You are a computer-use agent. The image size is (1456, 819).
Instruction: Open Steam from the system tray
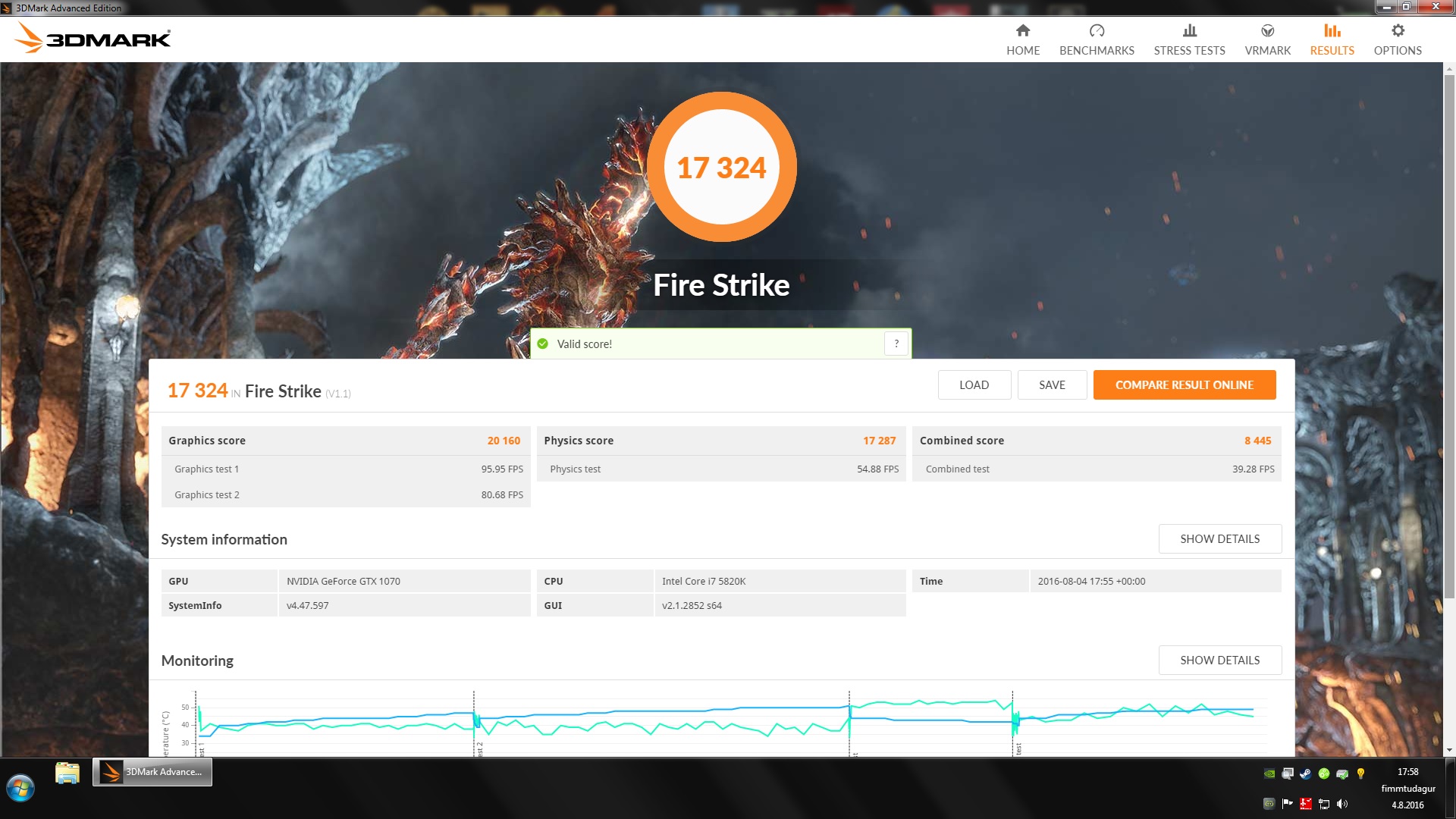click(1305, 773)
